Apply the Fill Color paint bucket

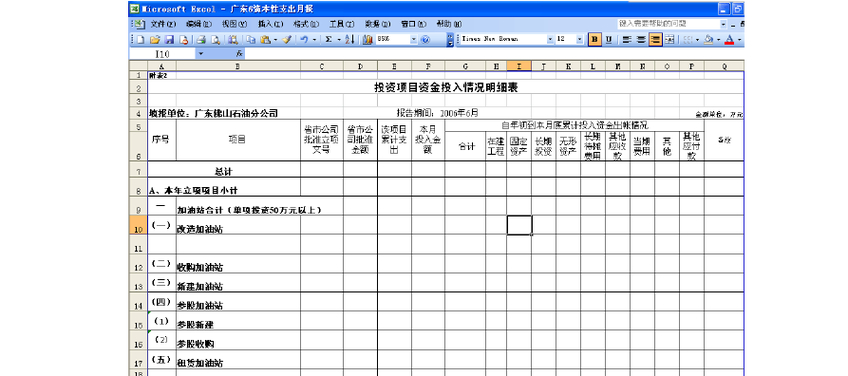[708, 39]
